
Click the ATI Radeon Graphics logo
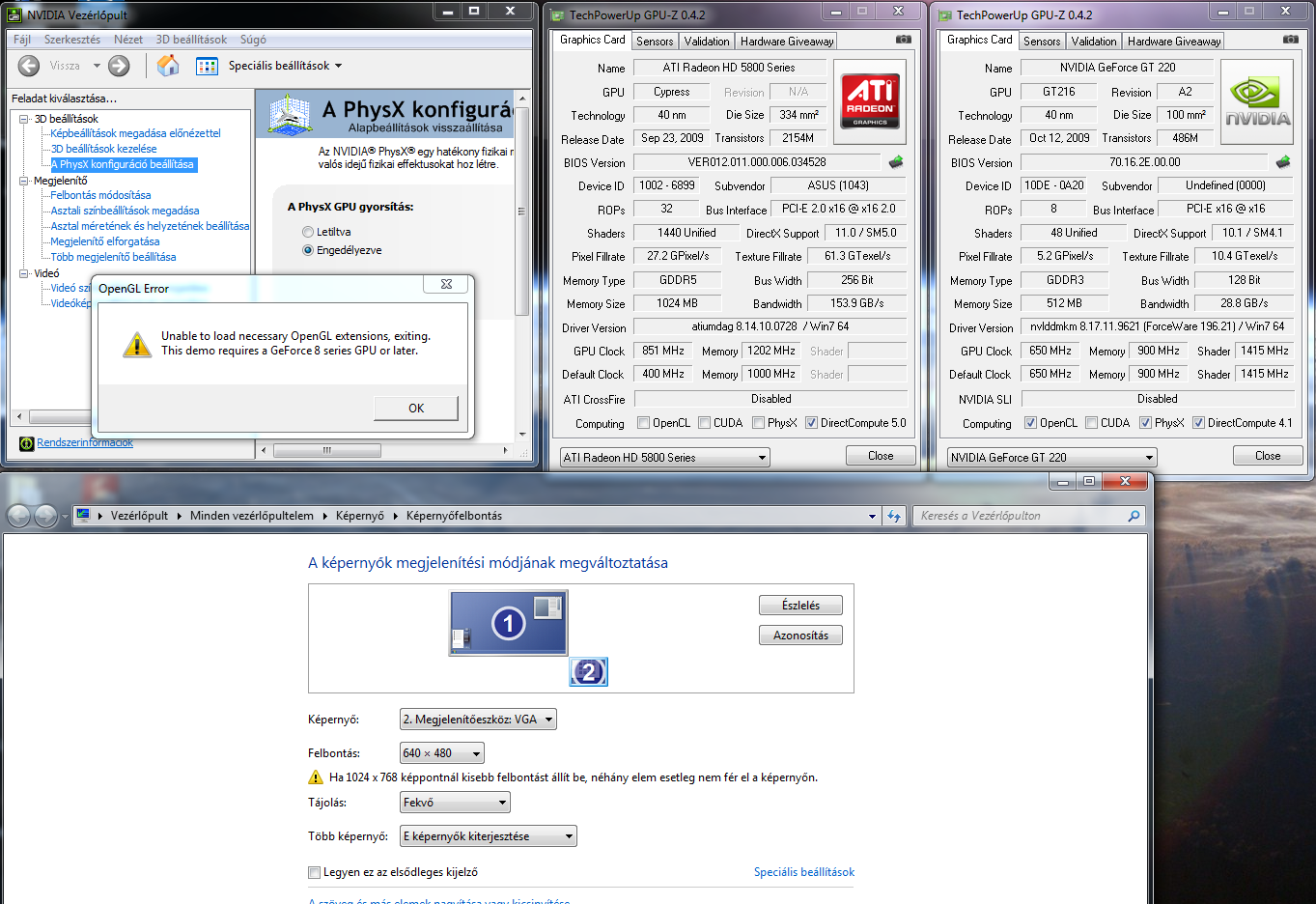870,101
